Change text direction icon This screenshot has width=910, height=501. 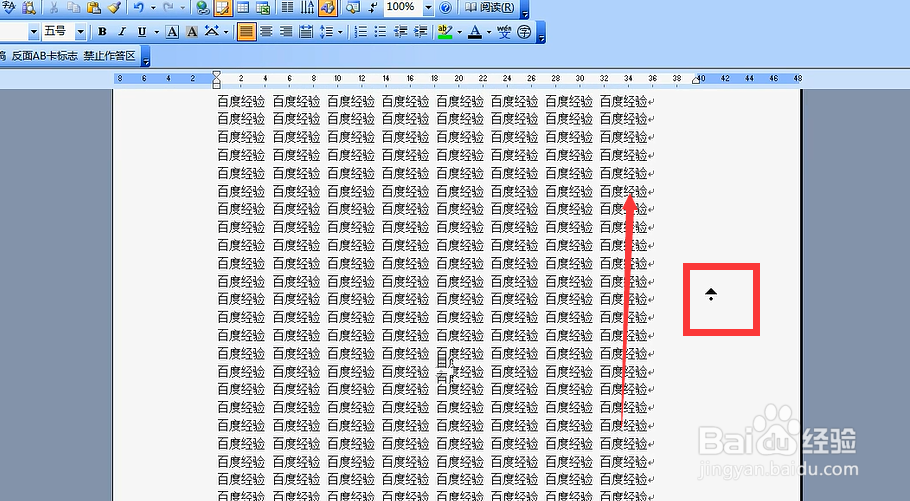pos(307,7)
